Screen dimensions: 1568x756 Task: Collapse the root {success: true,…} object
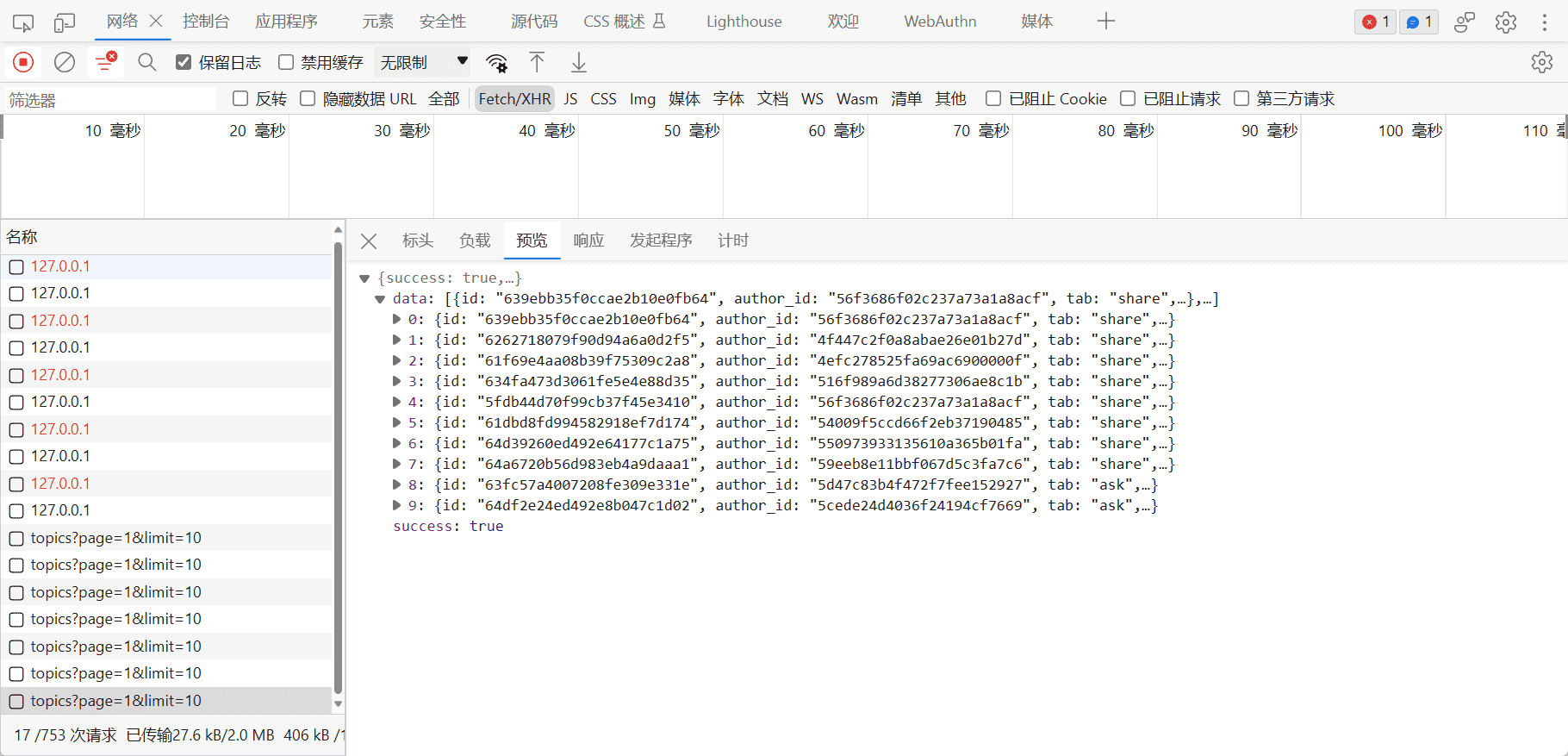click(364, 278)
